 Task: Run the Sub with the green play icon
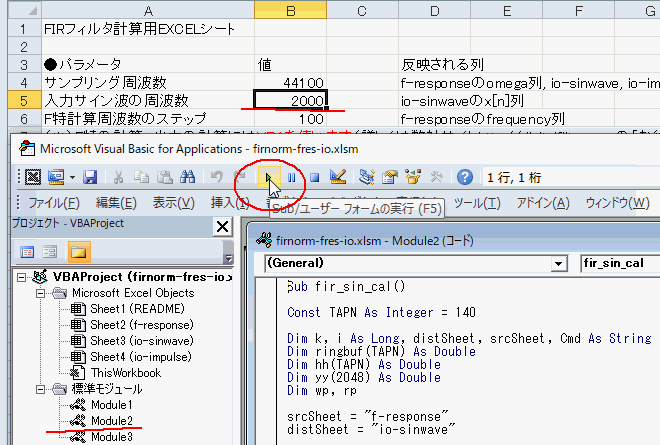click(x=269, y=177)
